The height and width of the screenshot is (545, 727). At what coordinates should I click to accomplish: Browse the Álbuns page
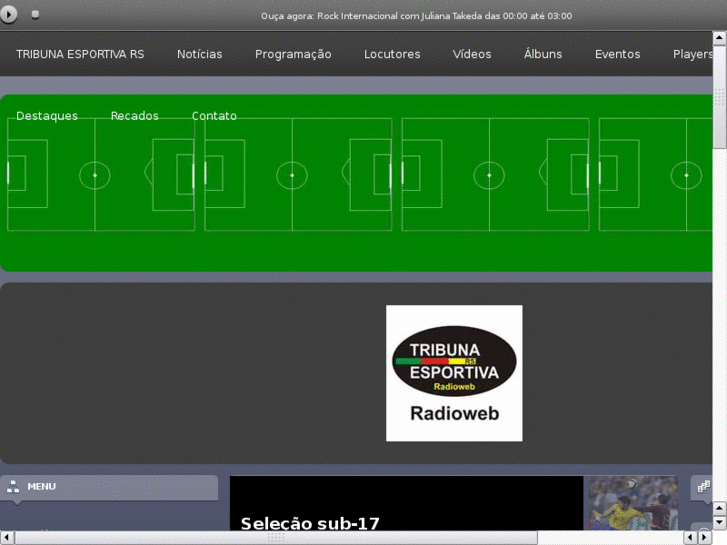pyautogui.click(x=543, y=54)
